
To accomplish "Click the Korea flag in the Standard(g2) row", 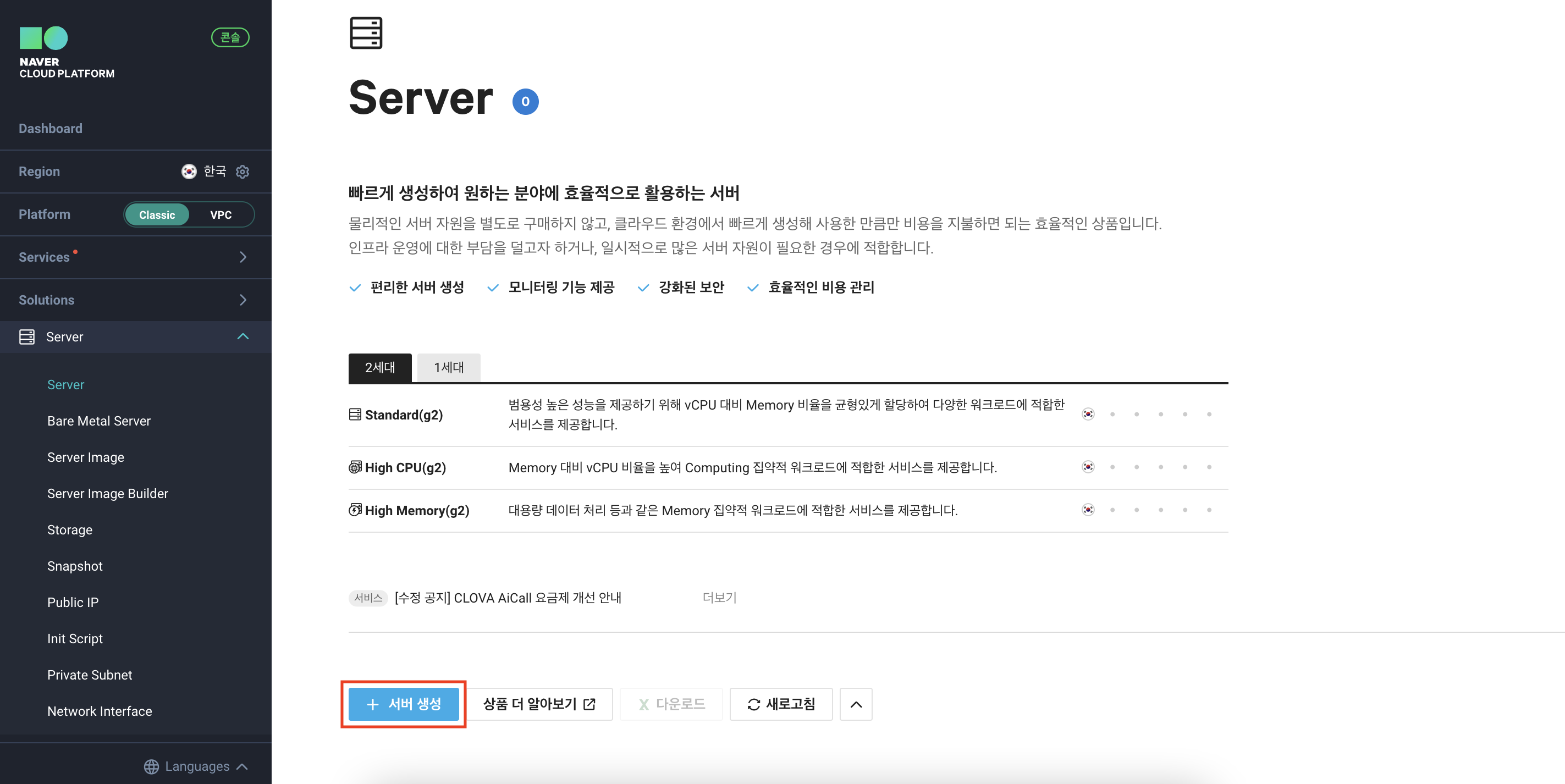I will click(x=1088, y=414).
